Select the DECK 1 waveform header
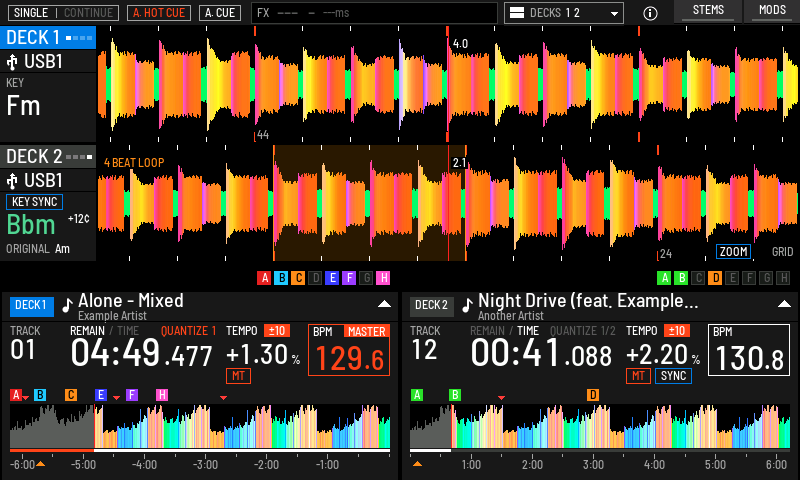800x480 pixels. coord(48,38)
